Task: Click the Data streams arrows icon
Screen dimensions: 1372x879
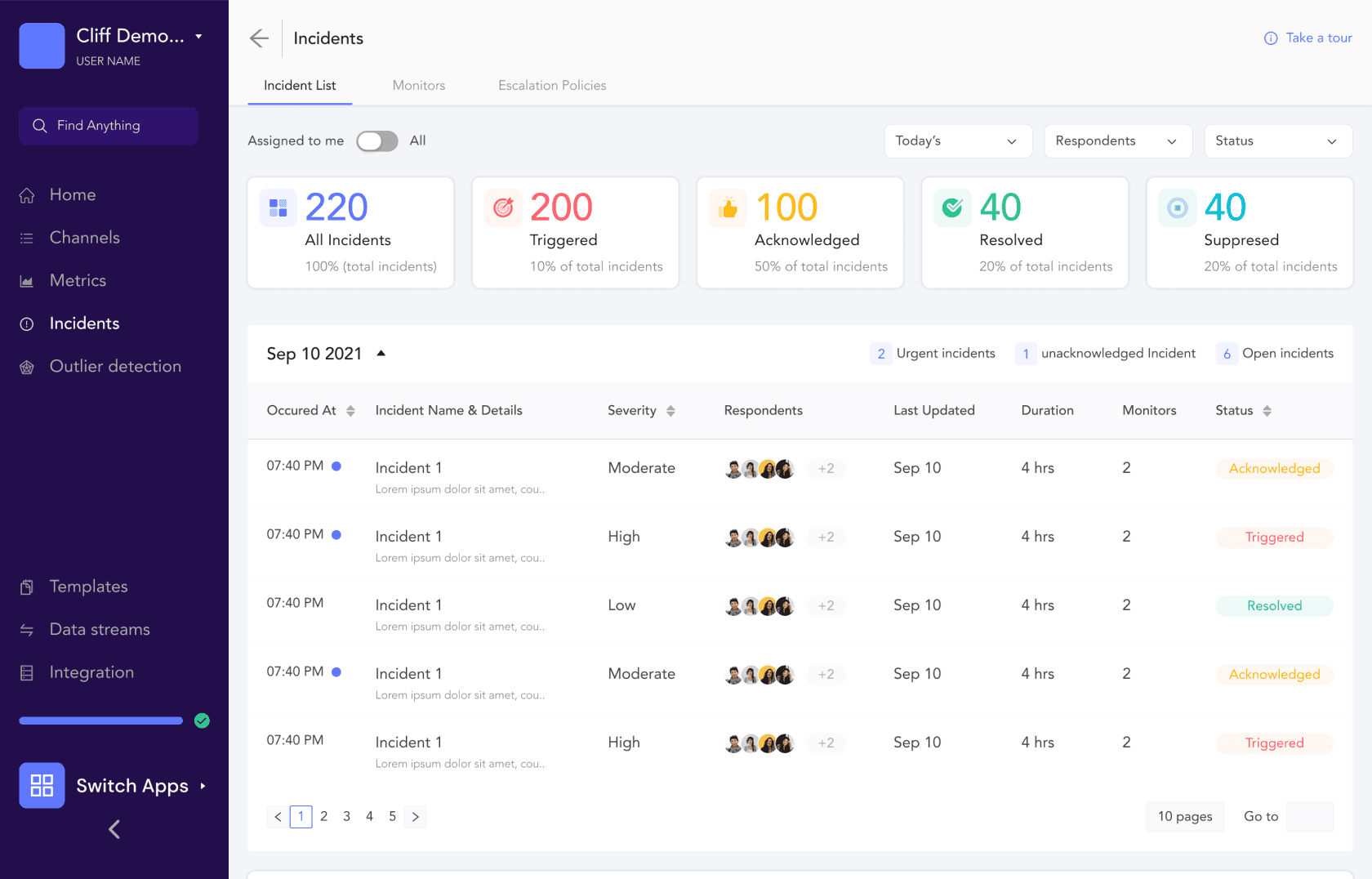Action: pos(27,630)
